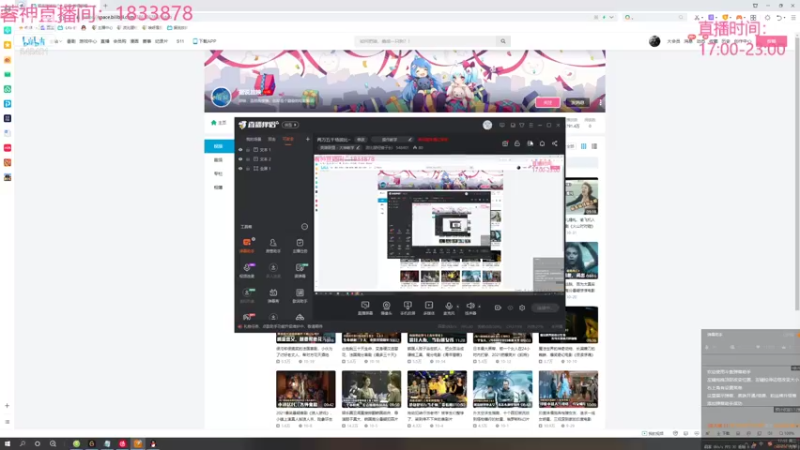Hide the 文本 2 source with its eye icon
The height and width of the screenshot is (450, 800).
click(x=240, y=159)
